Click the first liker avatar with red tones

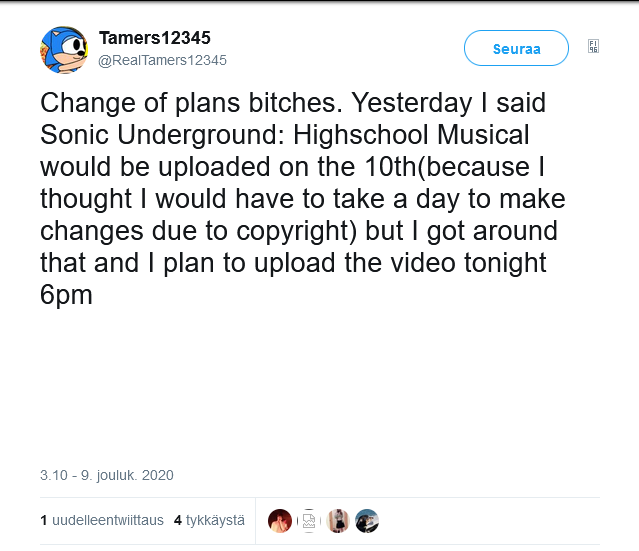tap(280, 521)
